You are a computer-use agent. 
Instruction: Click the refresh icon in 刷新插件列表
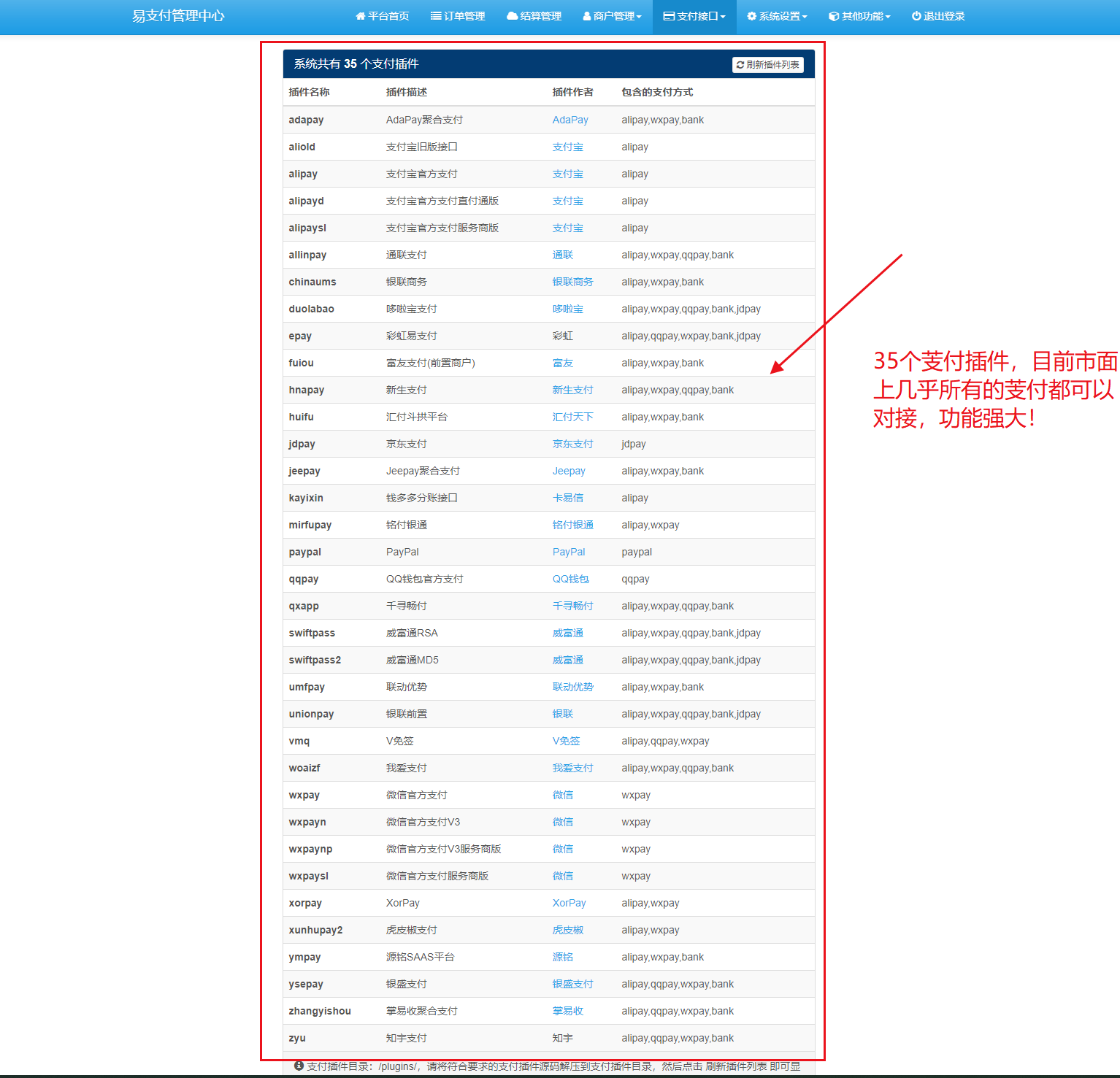pos(740,65)
